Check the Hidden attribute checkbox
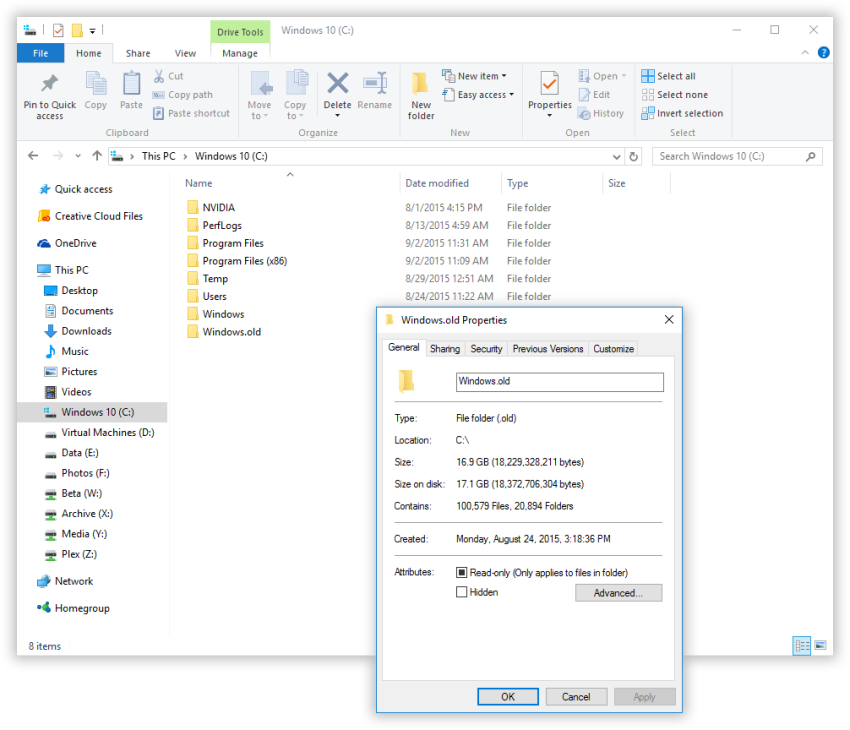The image size is (850, 730). point(461,592)
